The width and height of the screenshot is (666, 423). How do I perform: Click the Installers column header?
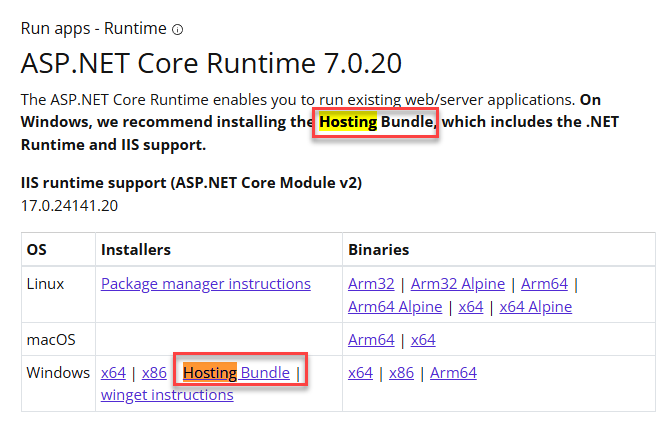point(136,250)
